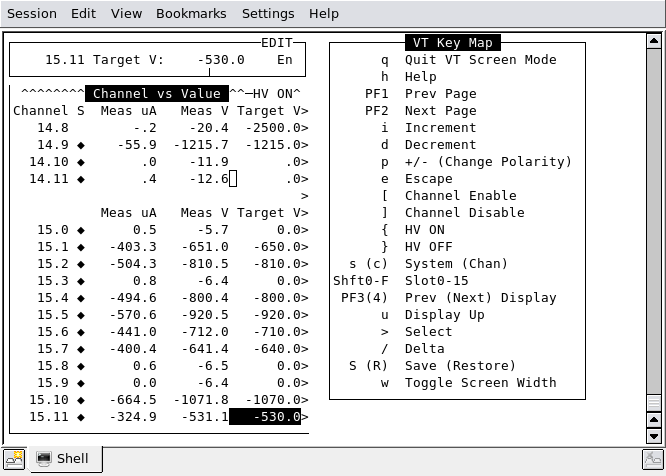Click the scrollbar up arrow at top
This screenshot has width=666, height=476.
654,41
